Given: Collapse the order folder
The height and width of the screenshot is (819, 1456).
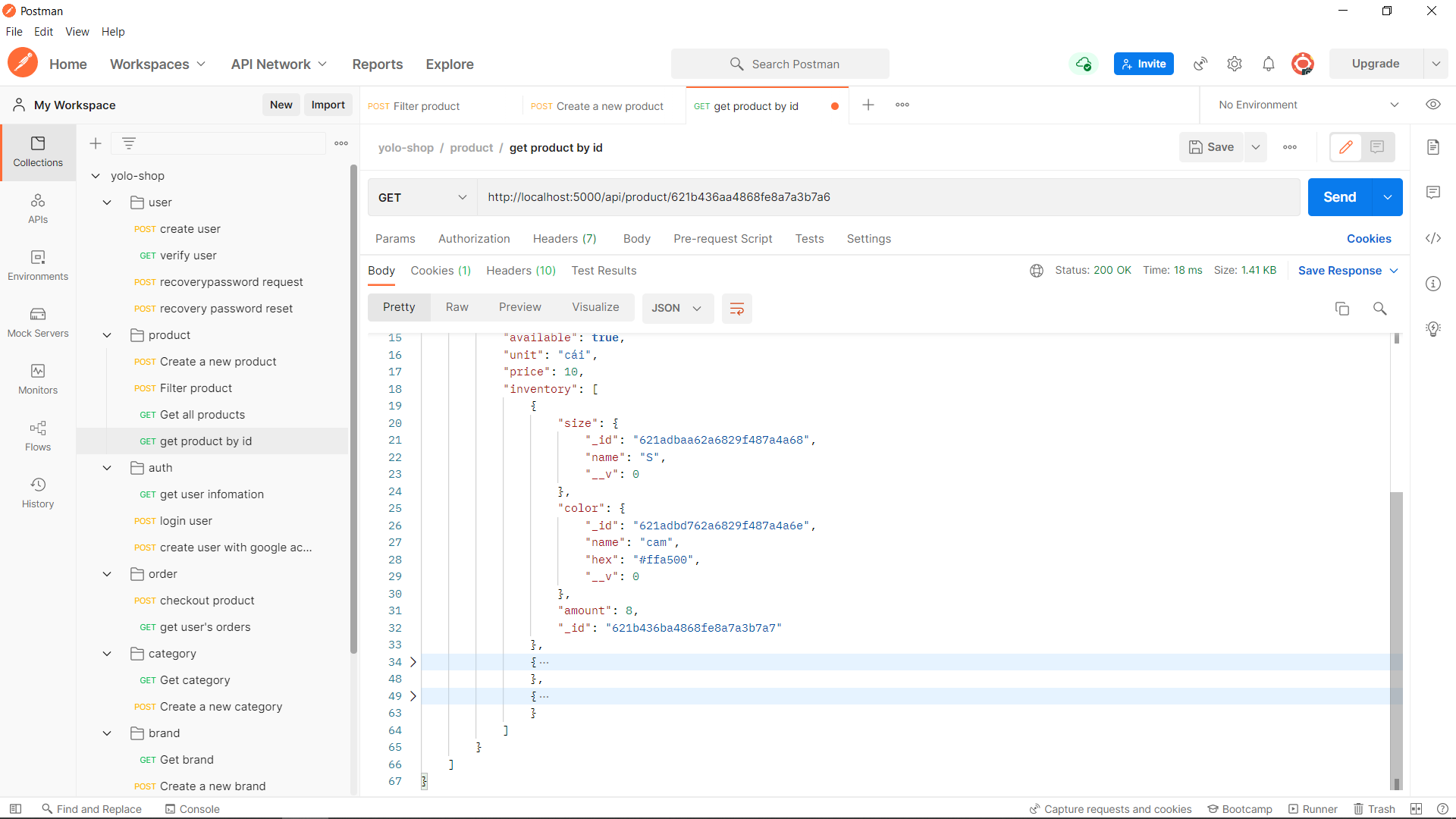Looking at the screenshot, I should point(107,574).
